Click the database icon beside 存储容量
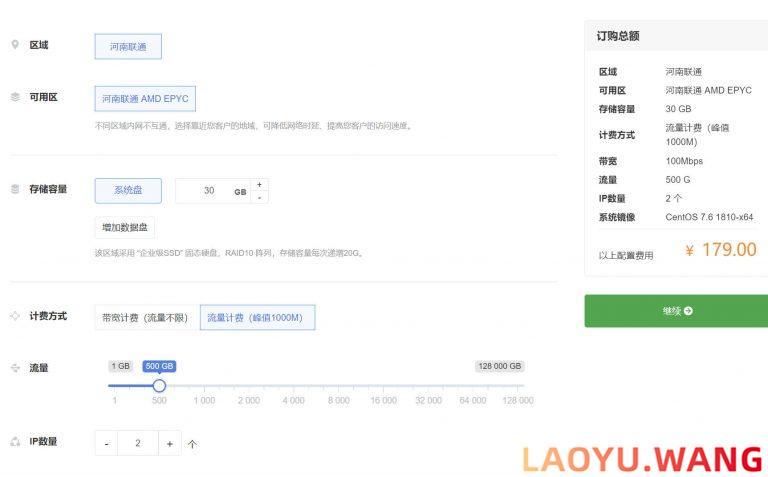Image resolution: width=768 pixels, height=477 pixels. (15, 189)
